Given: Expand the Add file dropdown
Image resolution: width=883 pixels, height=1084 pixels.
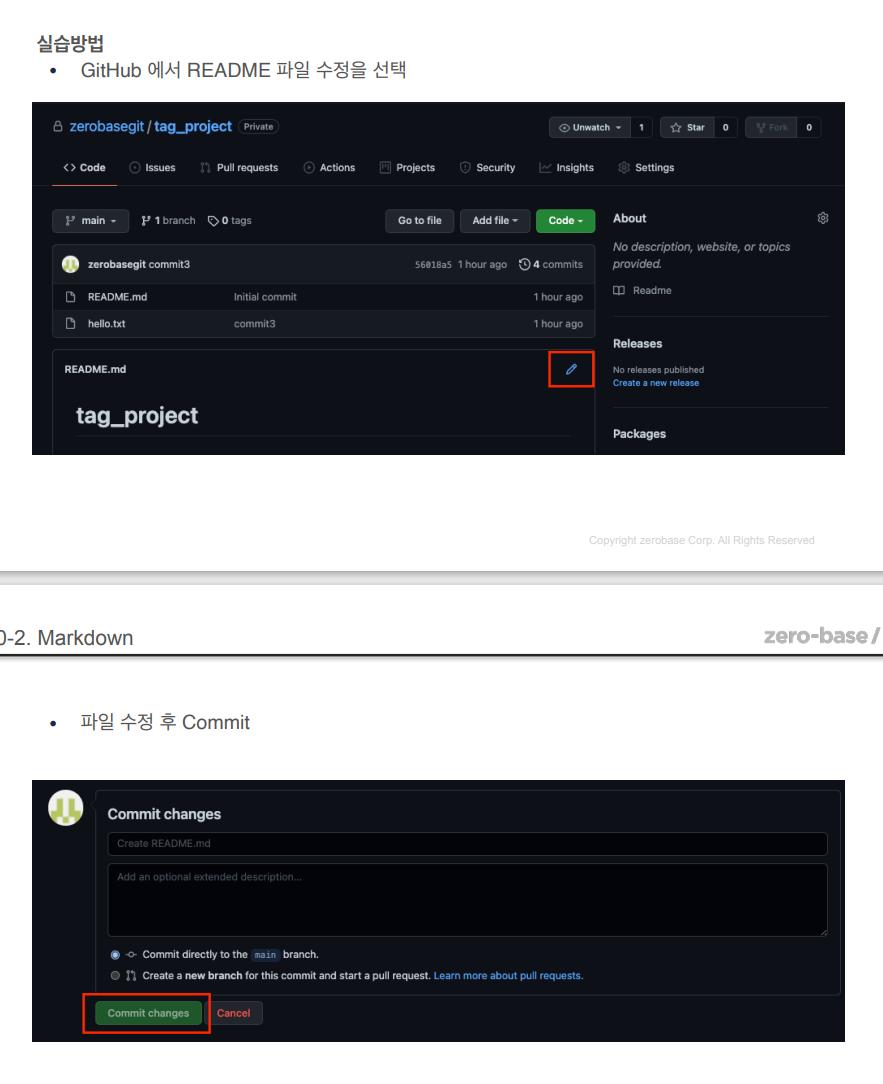Looking at the screenshot, I should pos(495,221).
